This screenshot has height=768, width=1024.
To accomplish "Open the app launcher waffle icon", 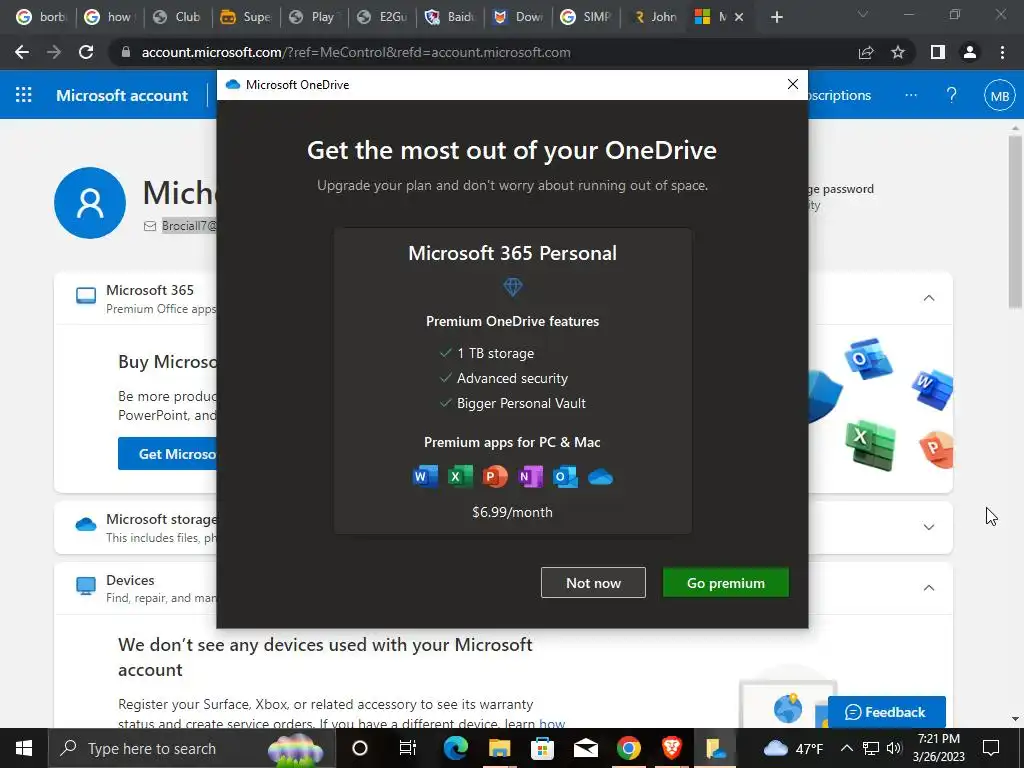I will 24,95.
